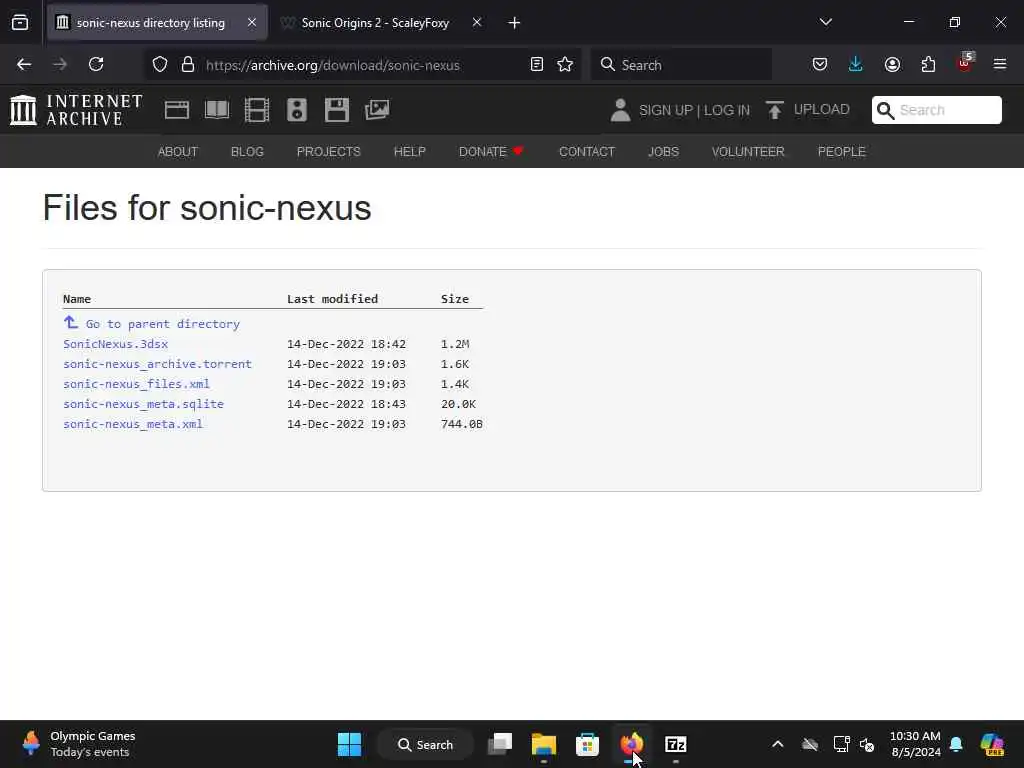List all tabs dropdown arrow
1024x768 pixels.
pyautogui.click(x=826, y=22)
